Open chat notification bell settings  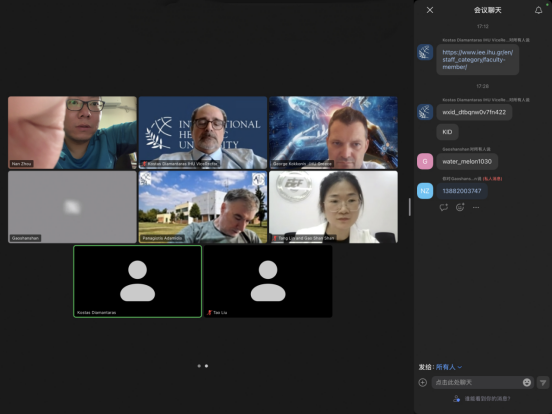pyautogui.click(x=539, y=10)
